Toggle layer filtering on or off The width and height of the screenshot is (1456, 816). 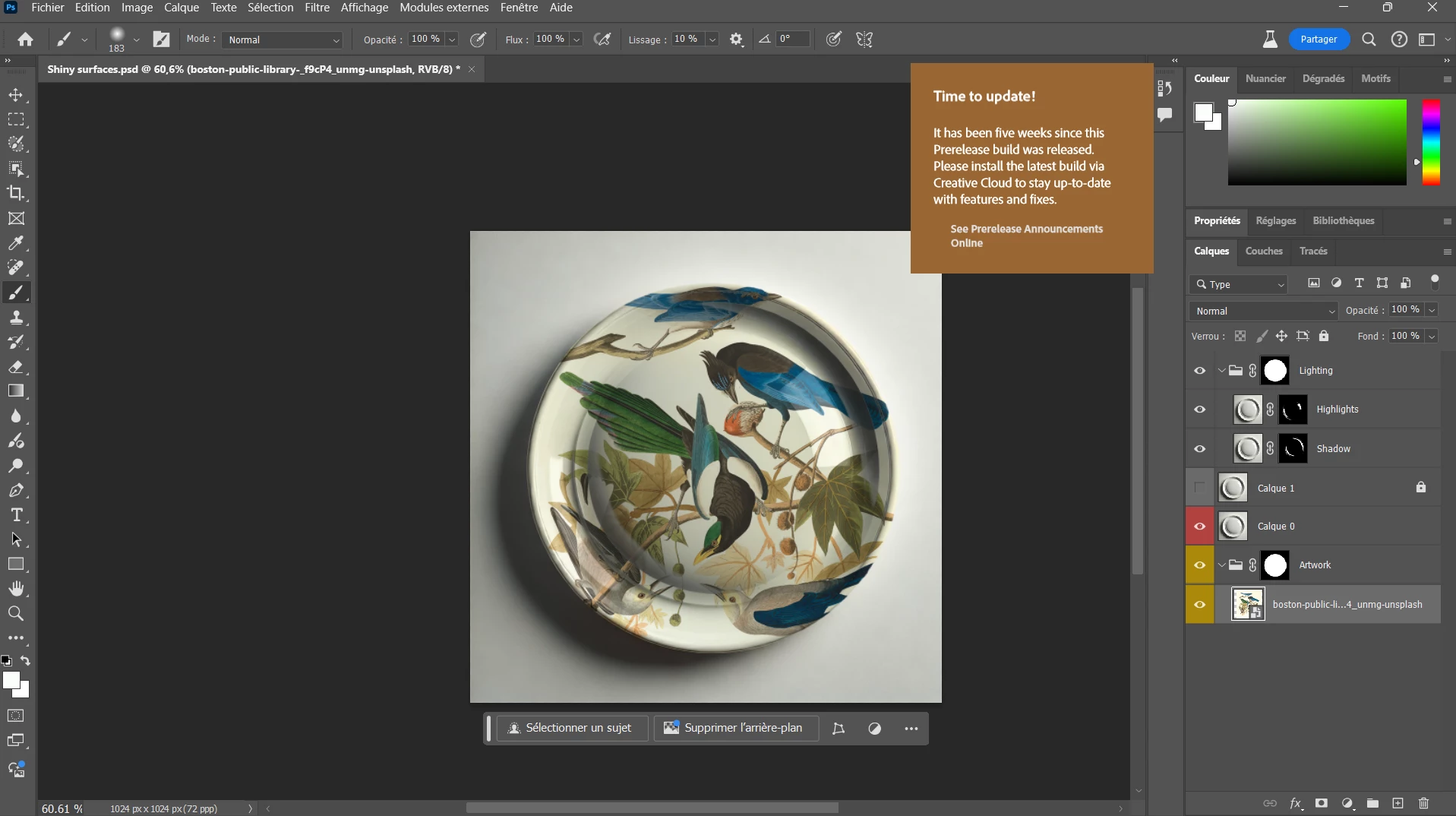[x=1435, y=281]
